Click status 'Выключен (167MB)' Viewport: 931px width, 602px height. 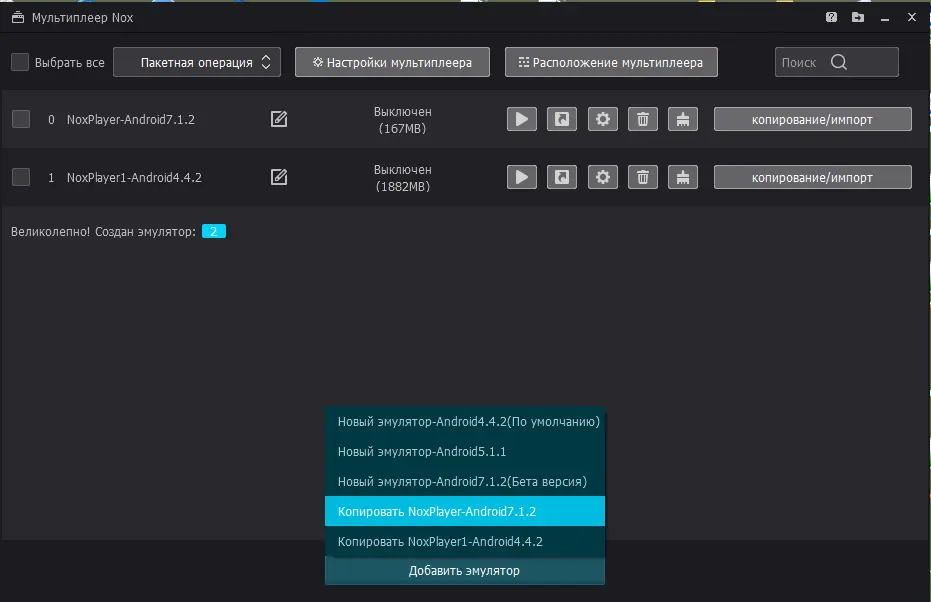click(x=403, y=120)
